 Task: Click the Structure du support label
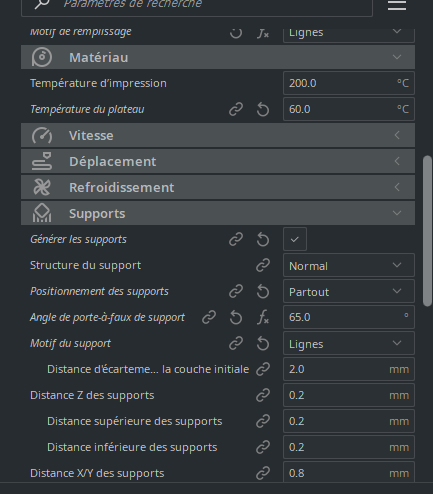click(x=85, y=265)
